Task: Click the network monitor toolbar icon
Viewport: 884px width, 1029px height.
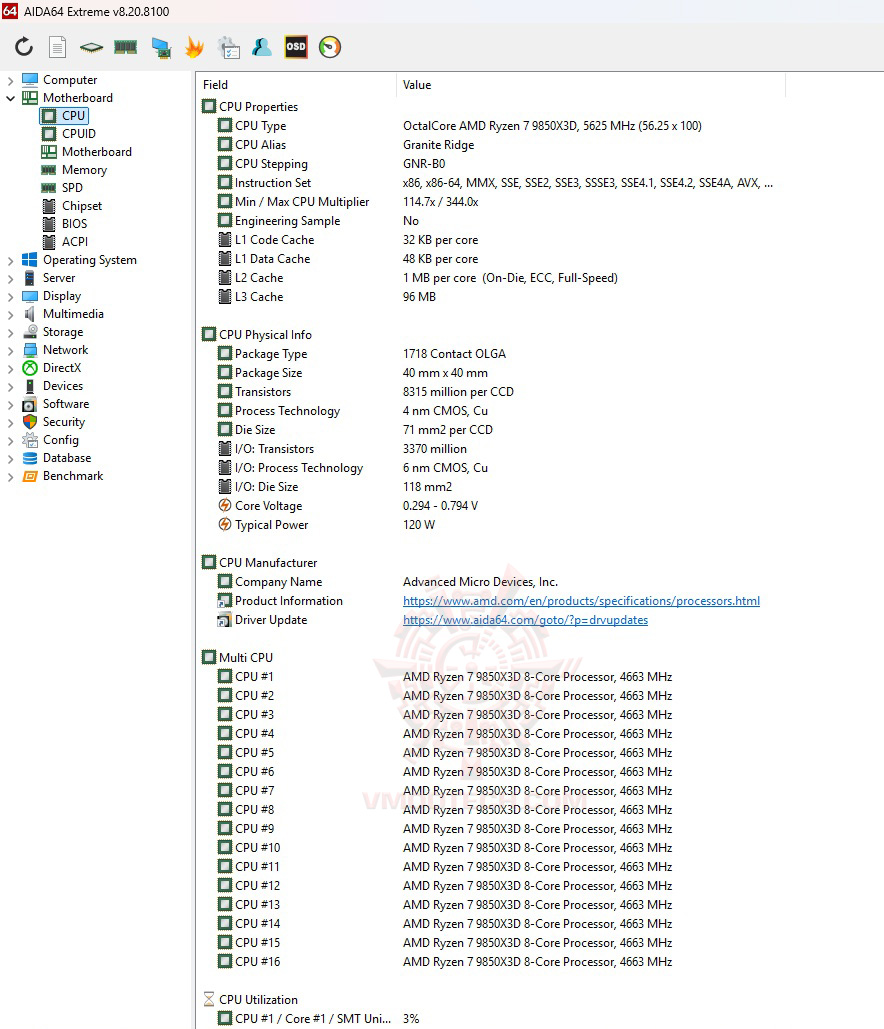Action: point(161,48)
